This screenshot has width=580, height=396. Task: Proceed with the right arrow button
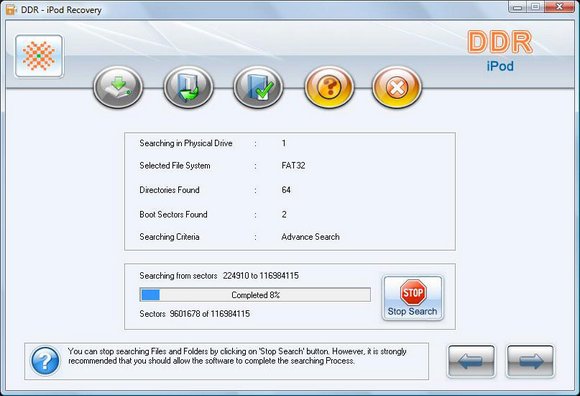[x=530, y=361]
